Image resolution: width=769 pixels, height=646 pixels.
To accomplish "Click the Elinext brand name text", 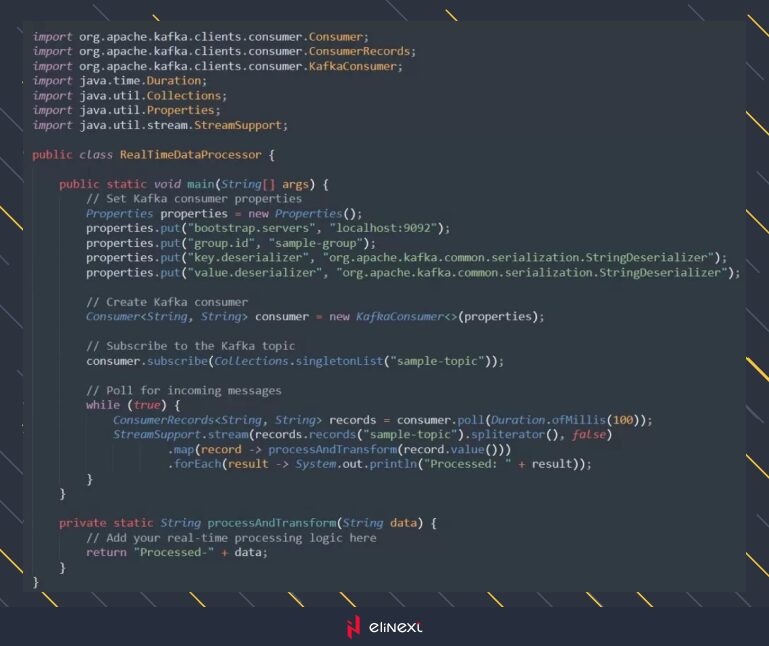I will coord(396,628).
